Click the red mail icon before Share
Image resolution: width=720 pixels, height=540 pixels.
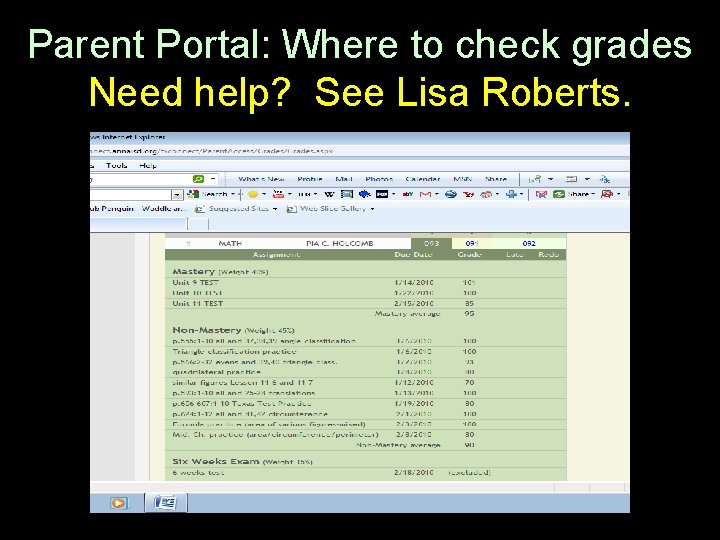541,194
